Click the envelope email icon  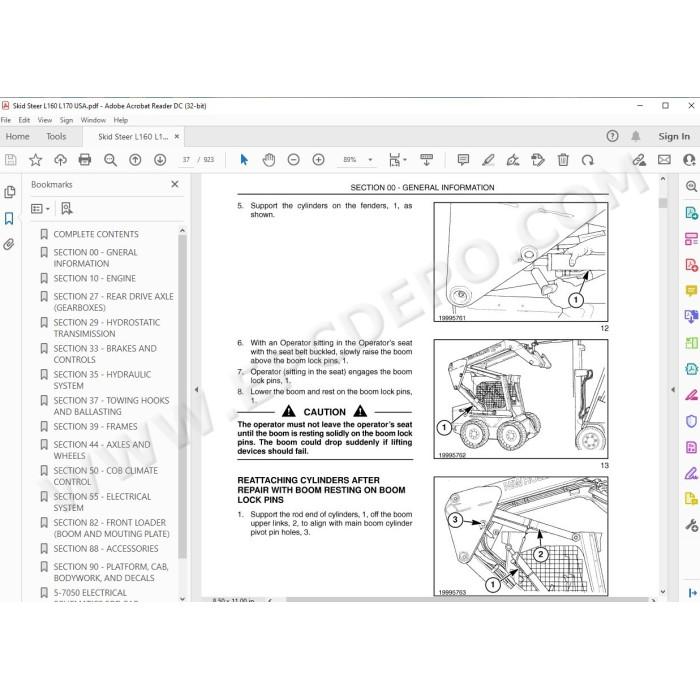tap(664, 159)
